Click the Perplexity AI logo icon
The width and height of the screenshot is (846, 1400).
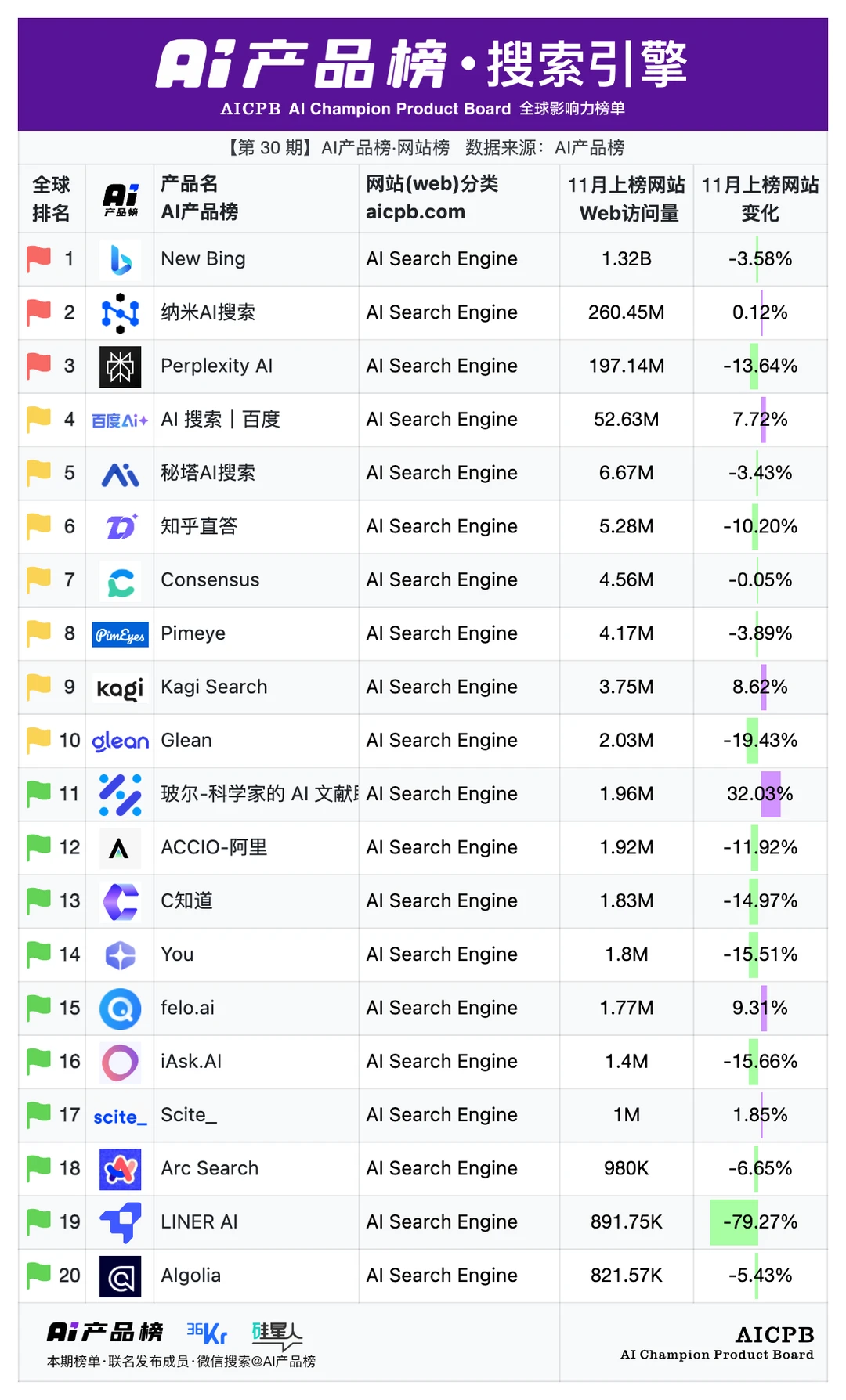[121, 366]
